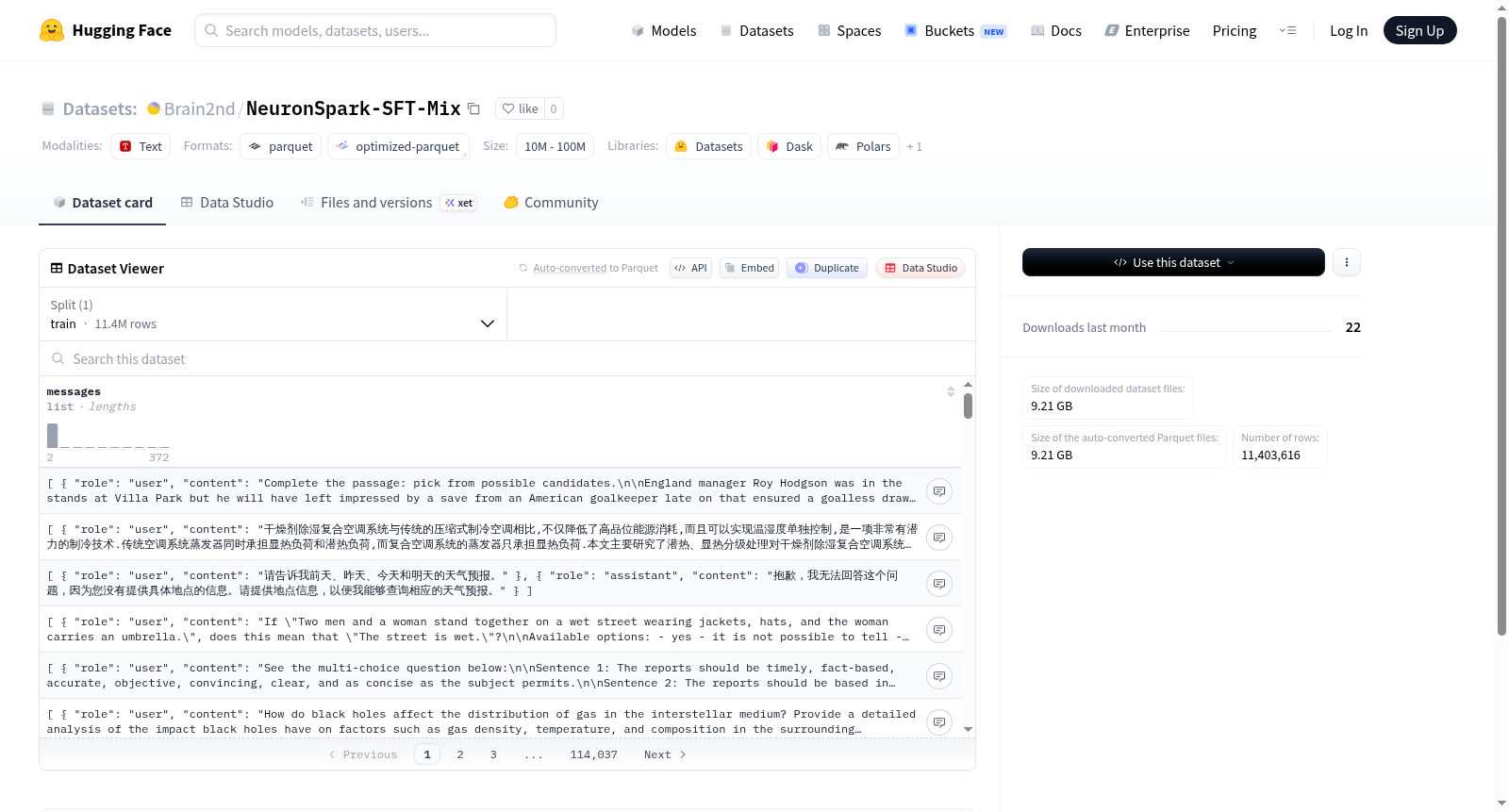Select the Polars library tag
The width and height of the screenshot is (1509, 812).
pos(863,146)
